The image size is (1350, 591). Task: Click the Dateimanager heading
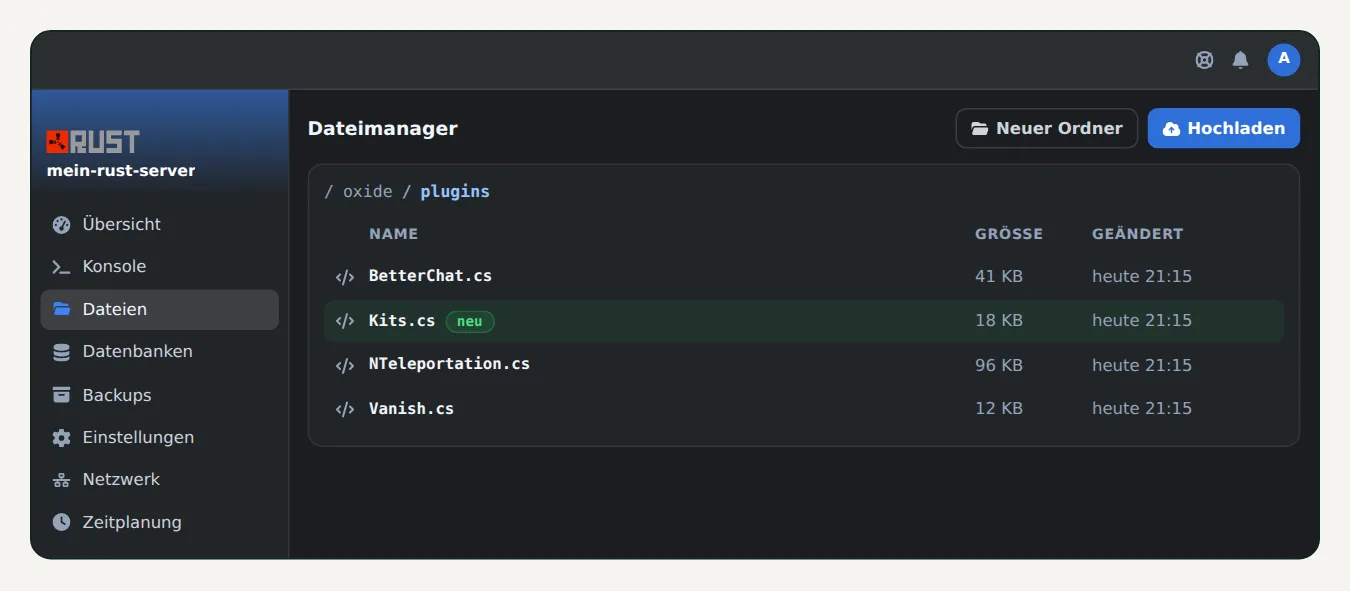pos(383,128)
